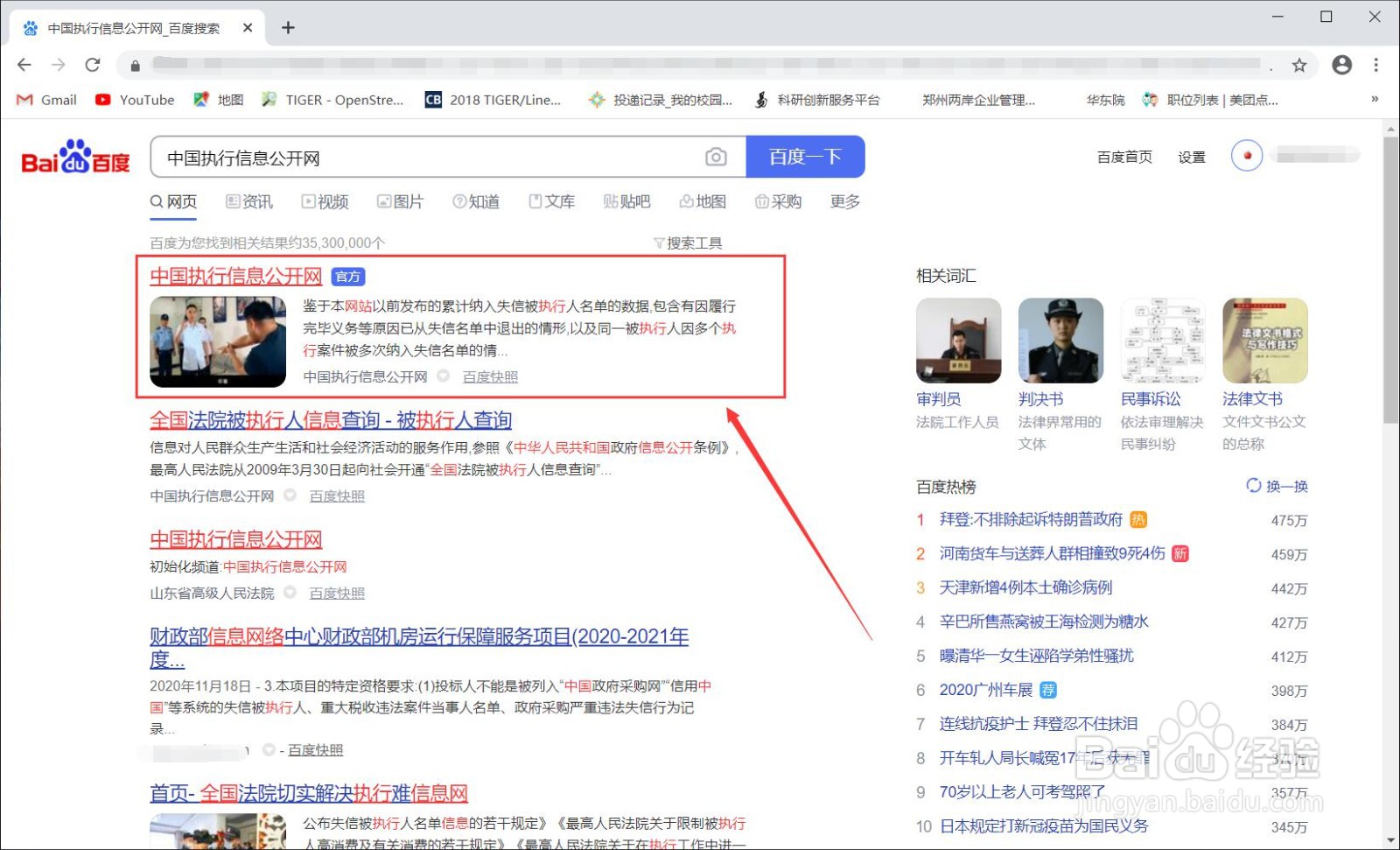
Task: Open hot topic 天津新增4例本土确诊病例
Action: (x=1025, y=587)
